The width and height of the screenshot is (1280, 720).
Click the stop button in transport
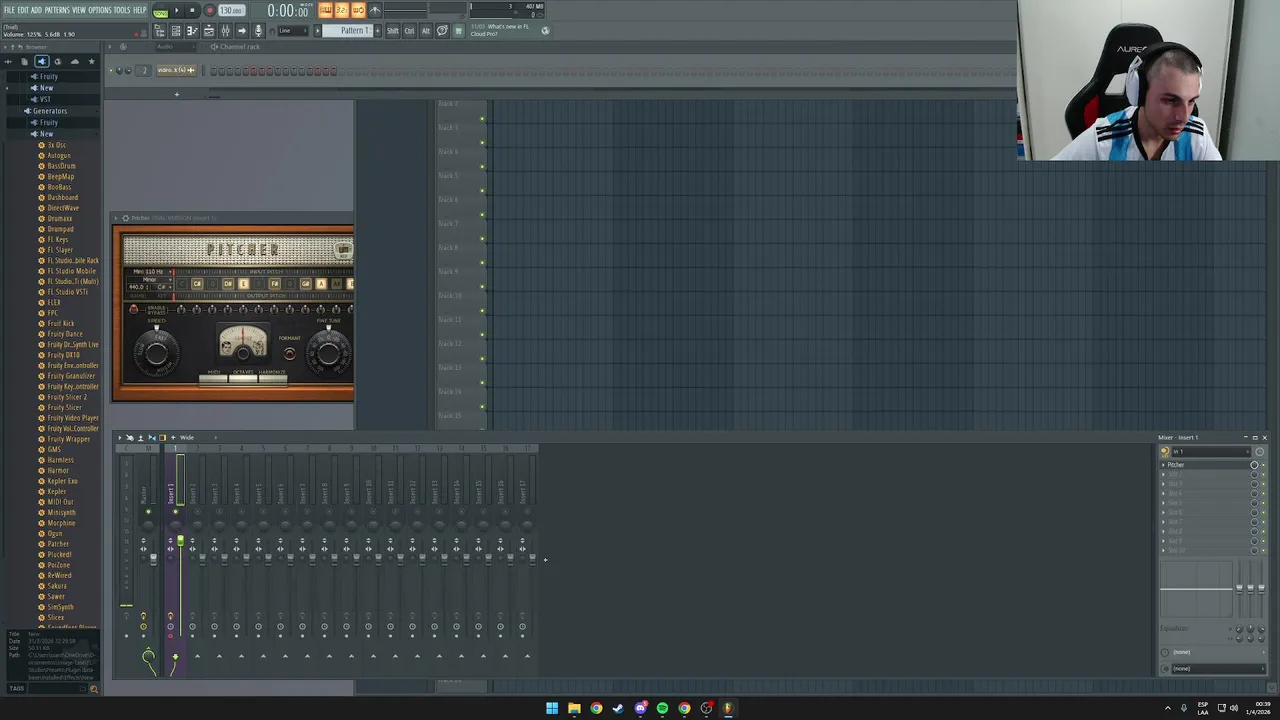(192, 11)
